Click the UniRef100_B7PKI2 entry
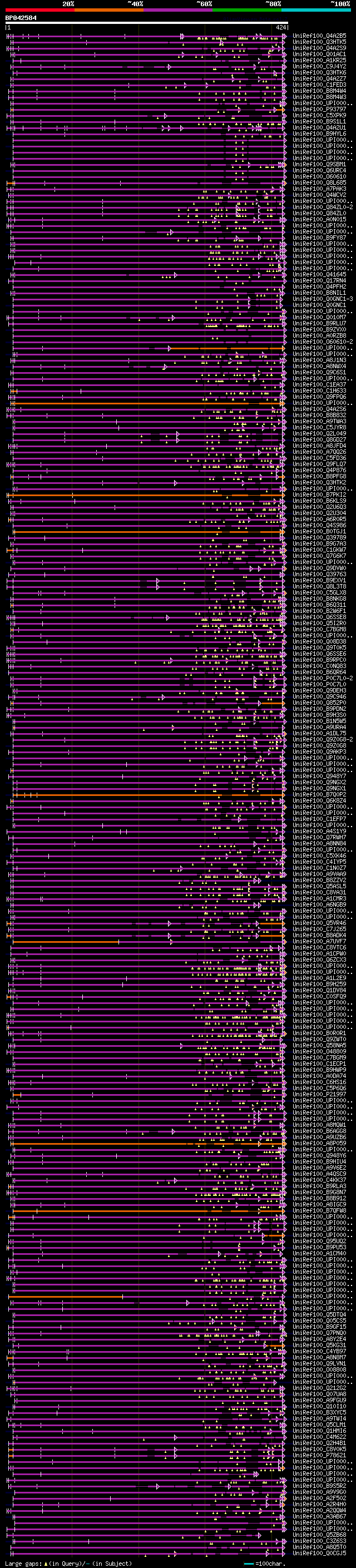The height and width of the screenshot is (1568, 356). (x=319, y=494)
